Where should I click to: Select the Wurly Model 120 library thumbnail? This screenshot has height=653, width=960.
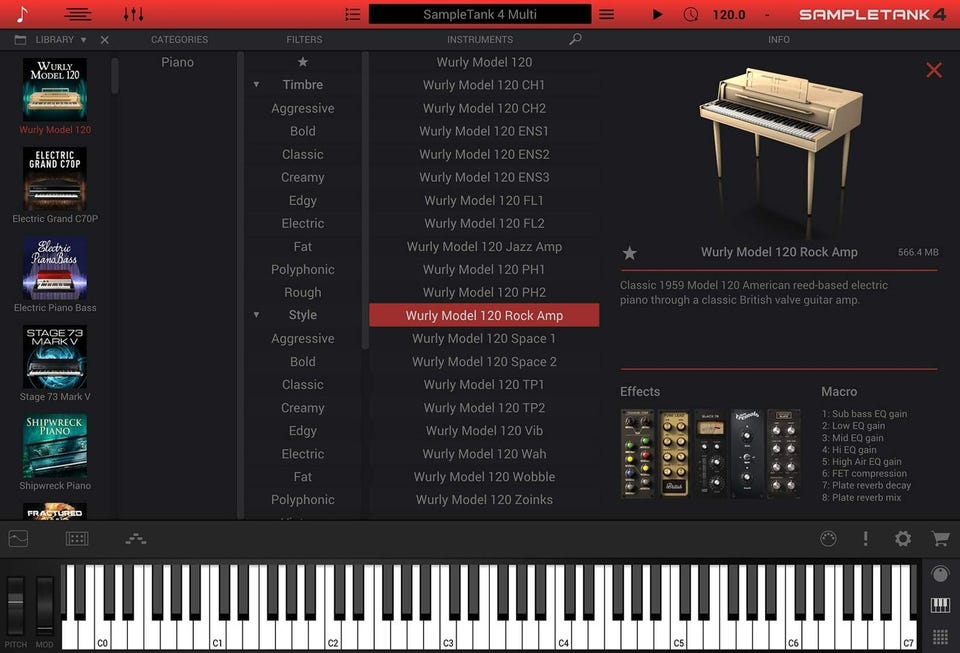click(x=54, y=89)
